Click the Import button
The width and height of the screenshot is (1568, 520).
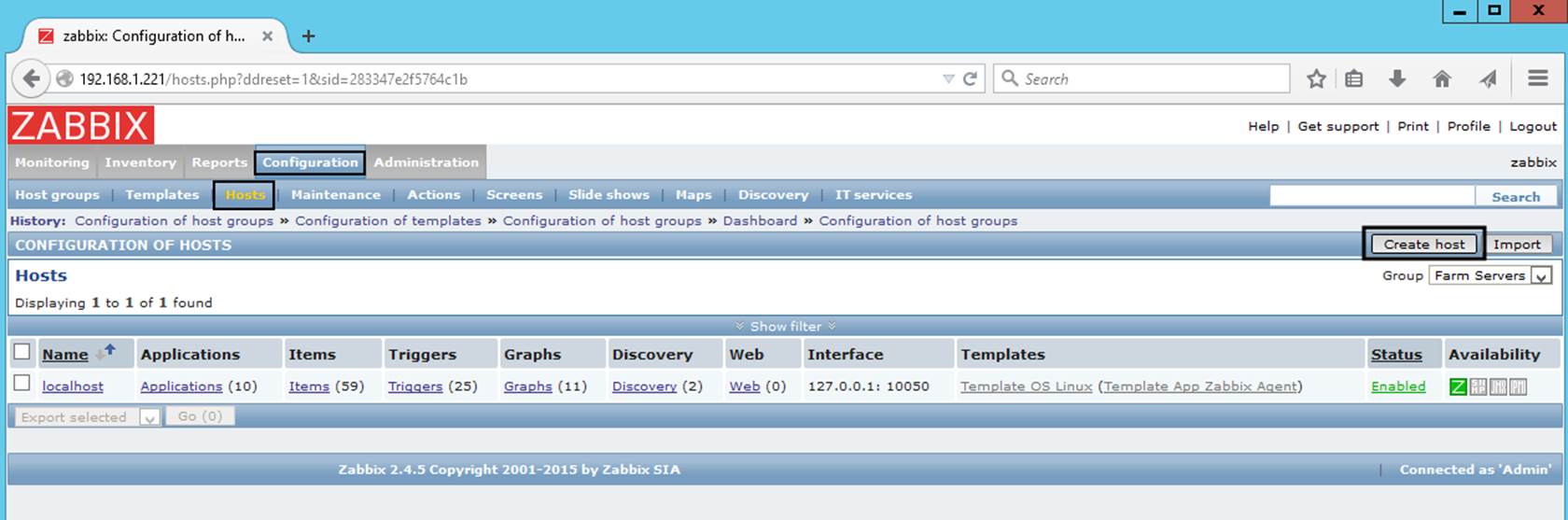pyautogui.click(x=1518, y=245)
